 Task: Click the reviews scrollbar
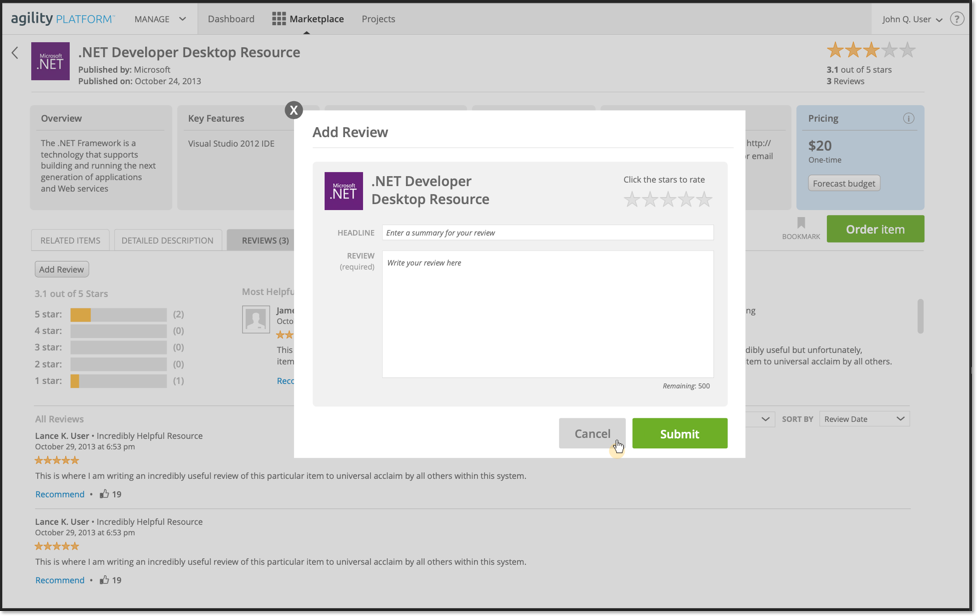[x=920, y=316]
